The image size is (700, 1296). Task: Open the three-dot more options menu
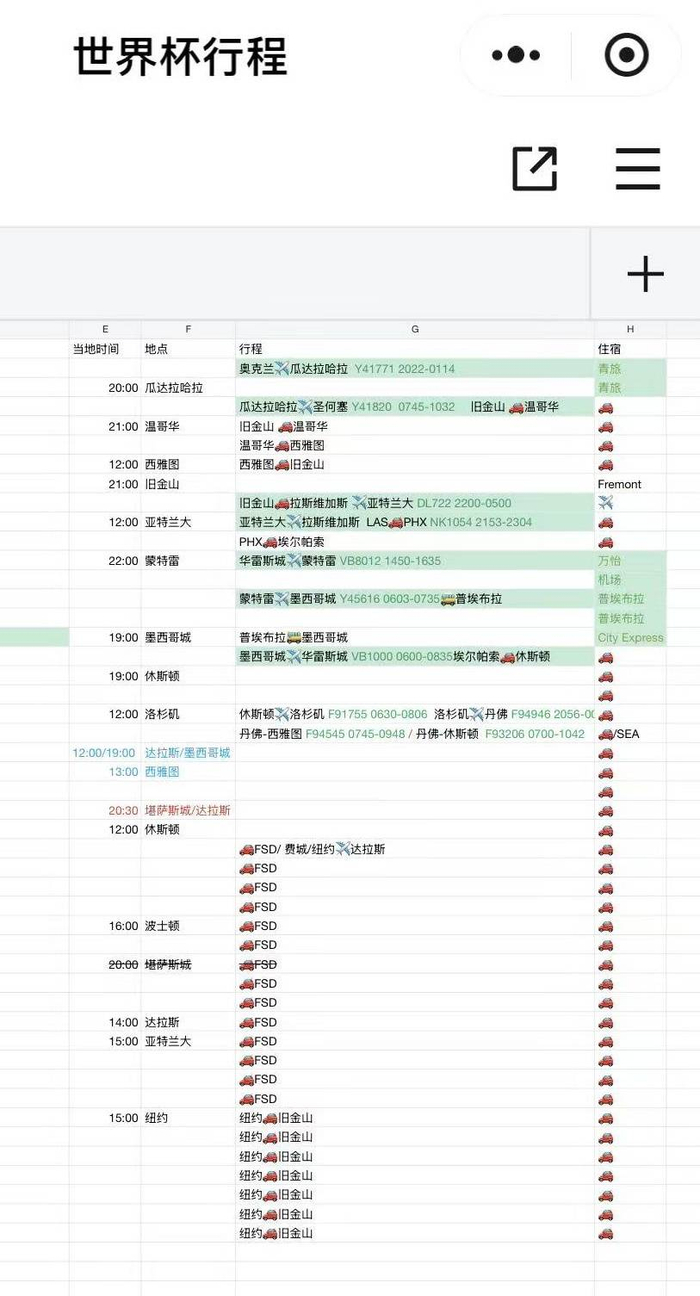pyautogui.click(x=516, y=55)
